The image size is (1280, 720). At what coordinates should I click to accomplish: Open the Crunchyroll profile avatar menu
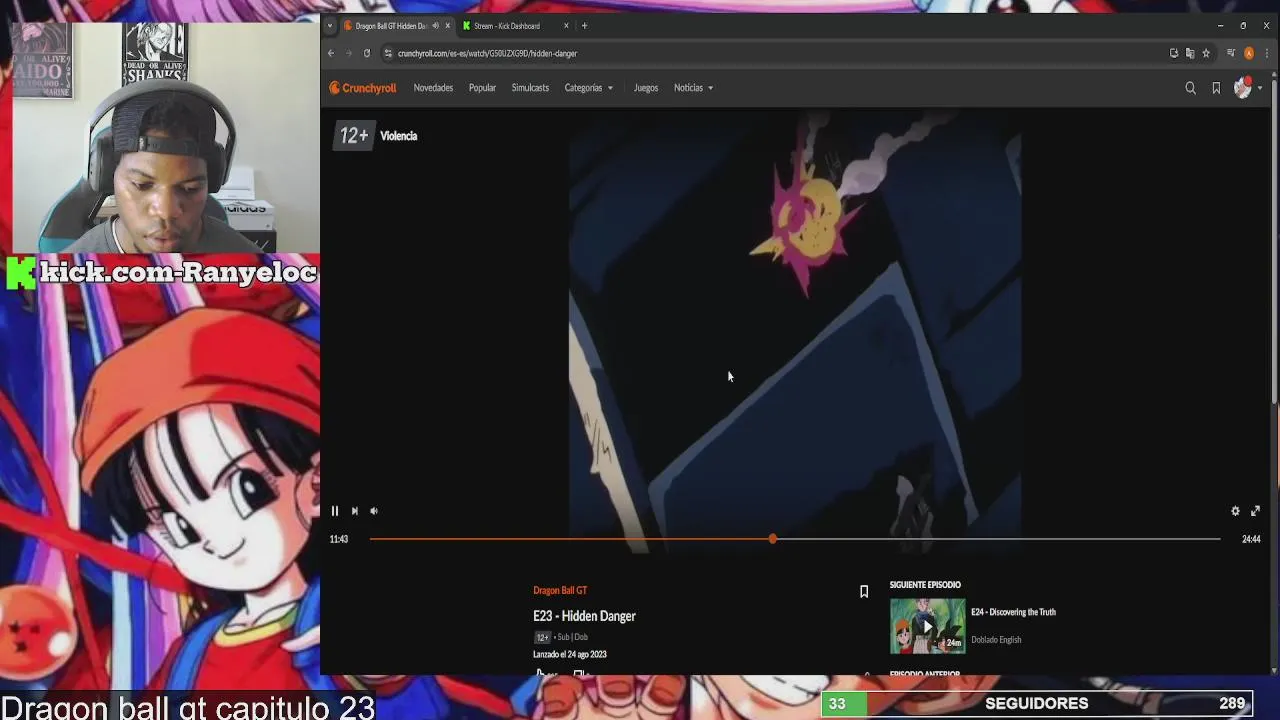click(1243, 88)
